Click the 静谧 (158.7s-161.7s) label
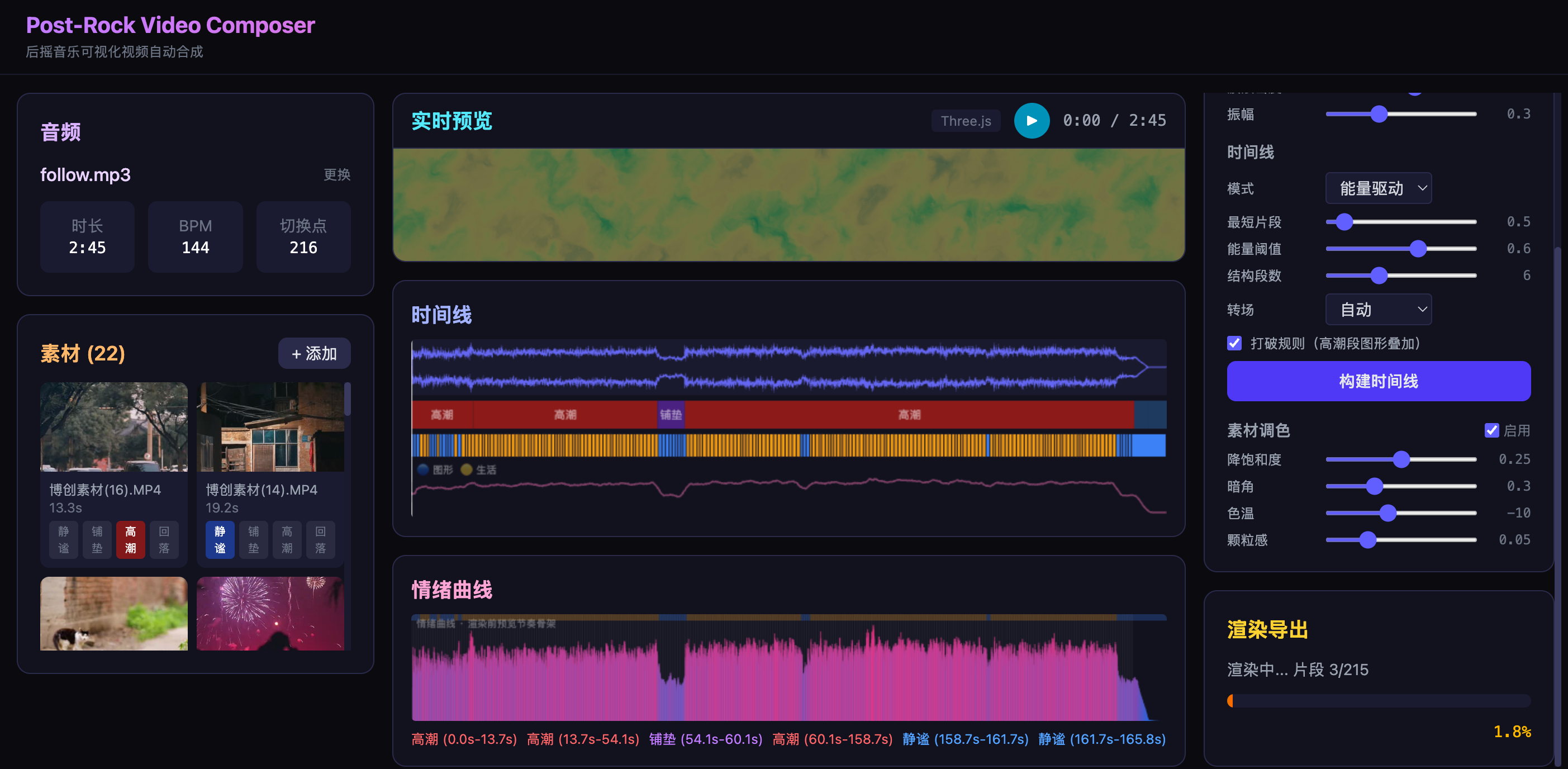This screenshot has width=1568, height=769. pyautogui.click(x=966, y=739)
